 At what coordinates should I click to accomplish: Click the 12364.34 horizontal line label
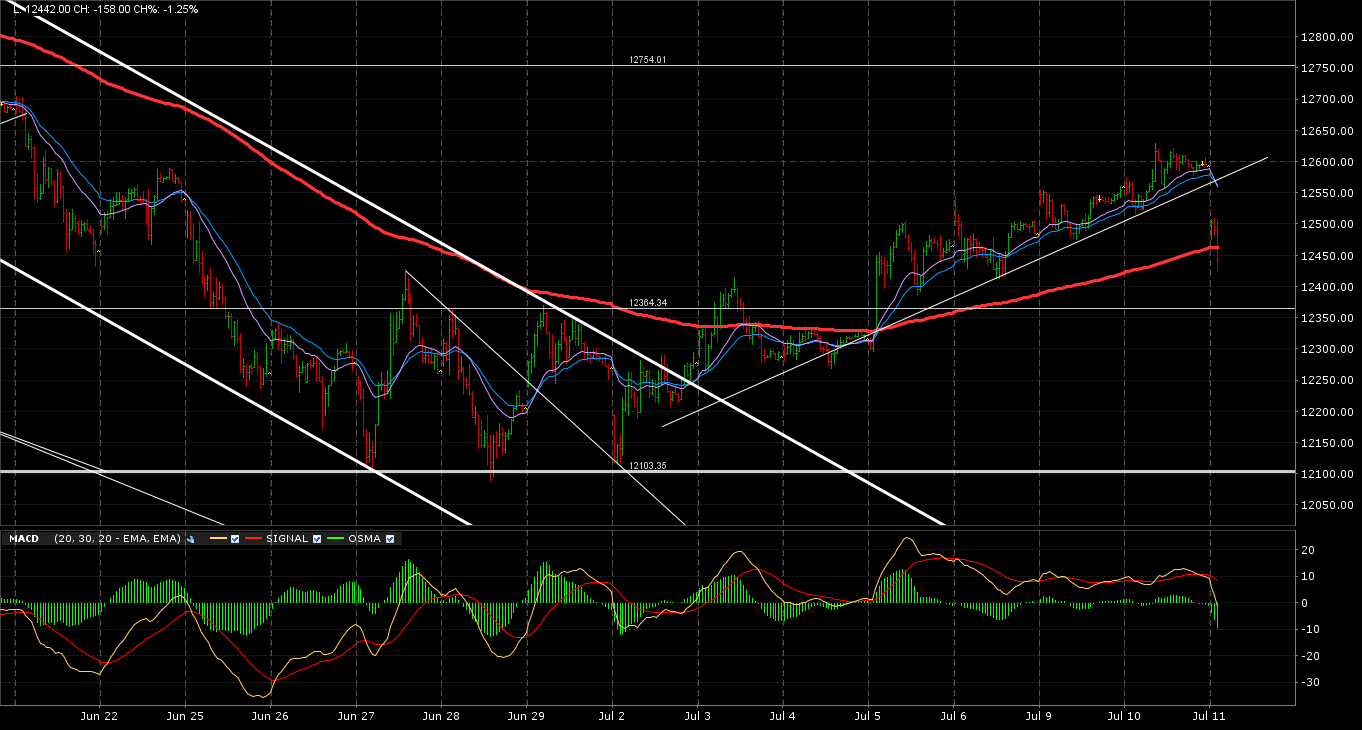pos(647,303)
